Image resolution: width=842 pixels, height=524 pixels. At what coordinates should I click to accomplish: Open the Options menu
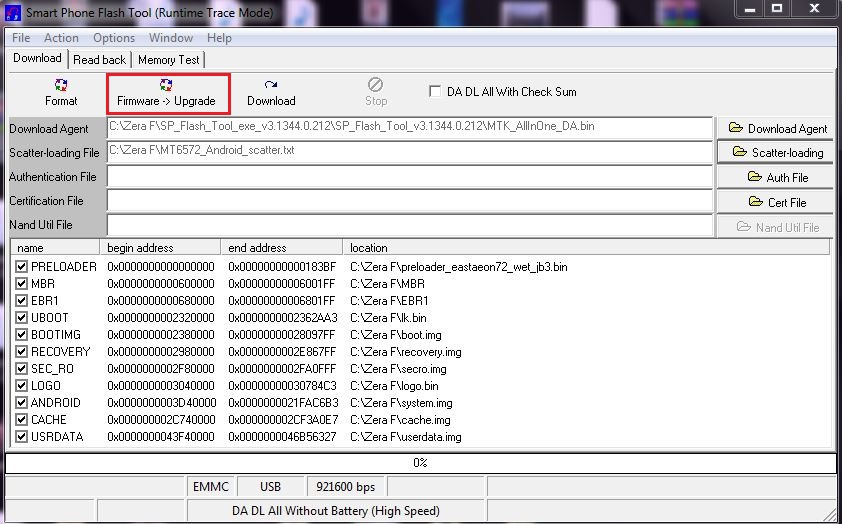click(114, 38)
